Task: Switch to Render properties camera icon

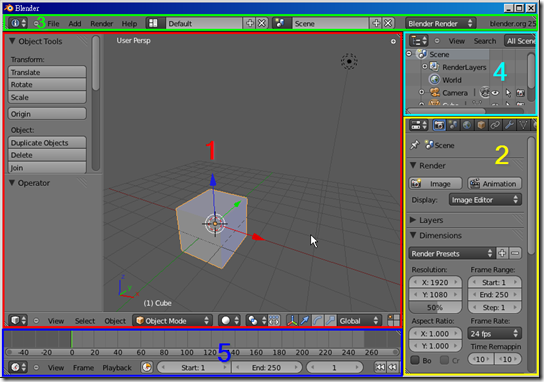Action: 439,125
